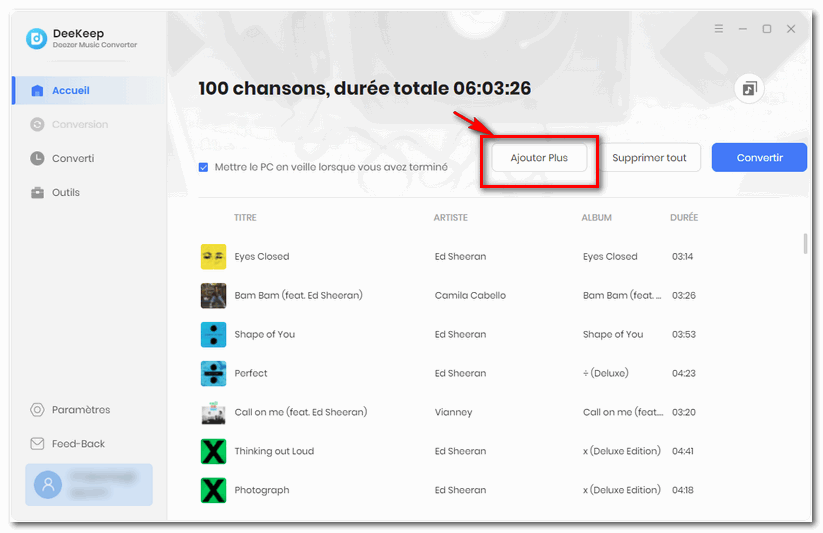The image size is (823, 533).
Task: Click artist Vianney
Action: click(x=453, y=412)
